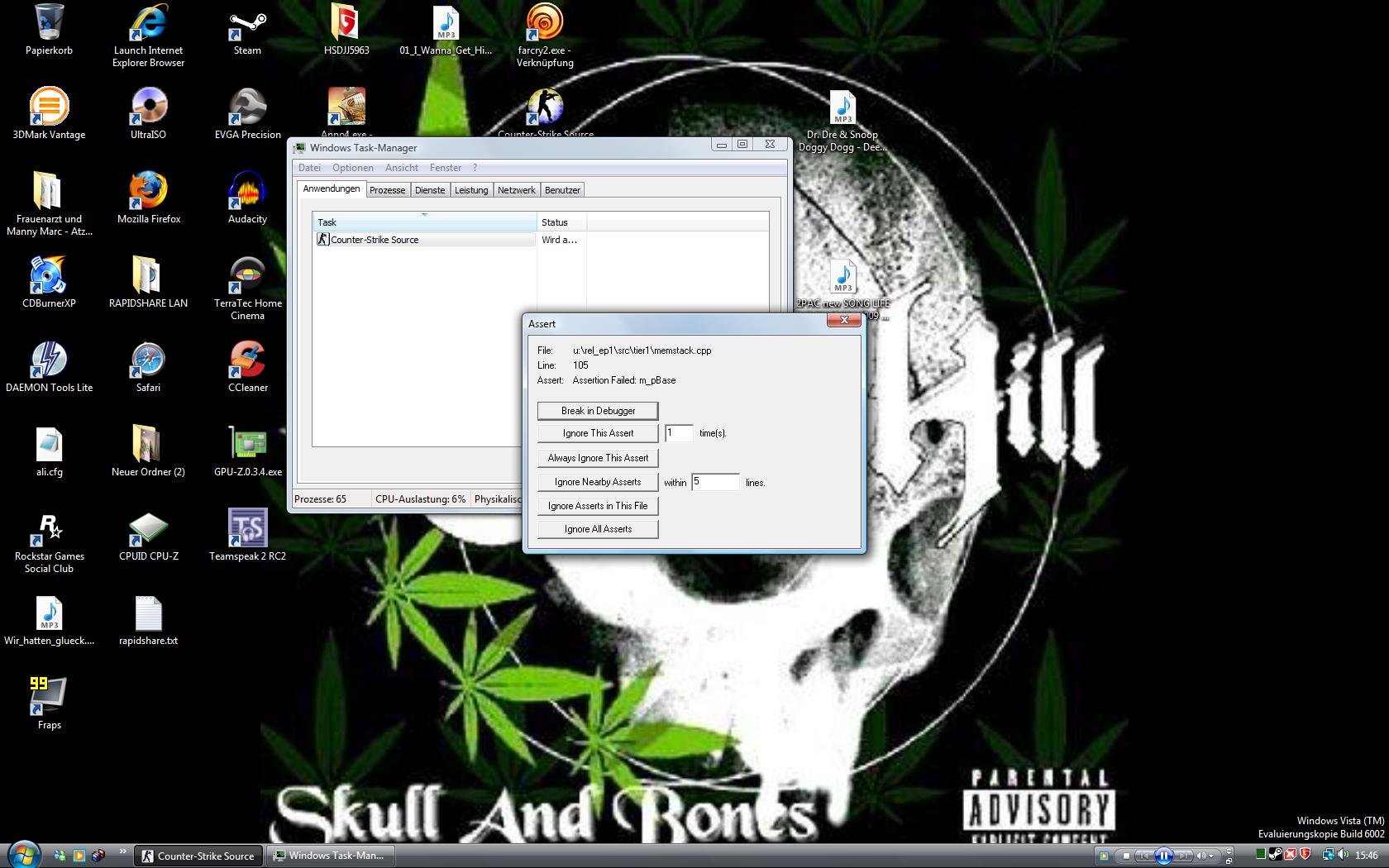Switch to the Leistung tab
This screenshot has height=868, width=1389.
471,190
